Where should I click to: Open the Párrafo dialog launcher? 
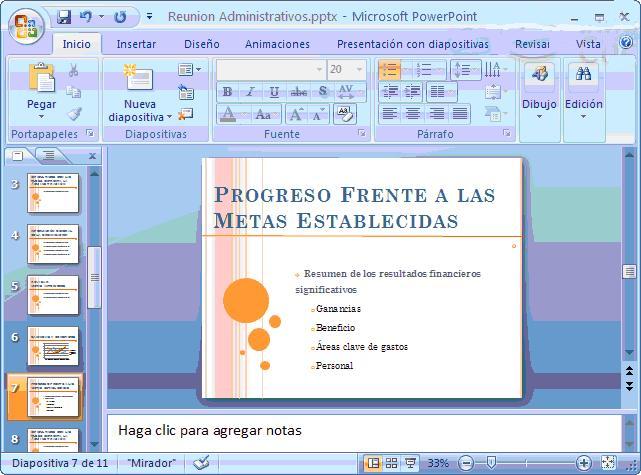(507, 133)
